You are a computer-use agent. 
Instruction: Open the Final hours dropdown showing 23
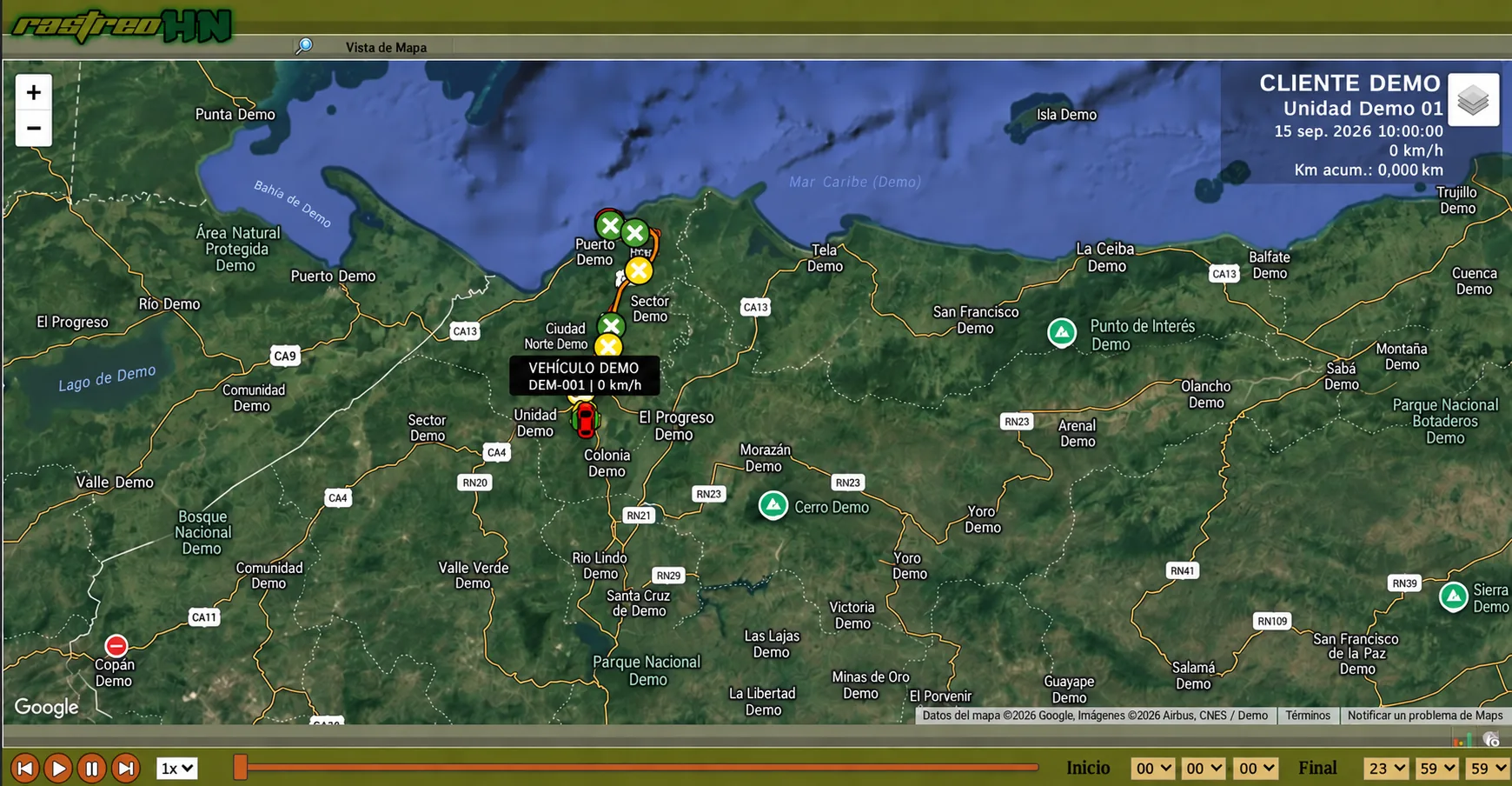(1386, 768)
